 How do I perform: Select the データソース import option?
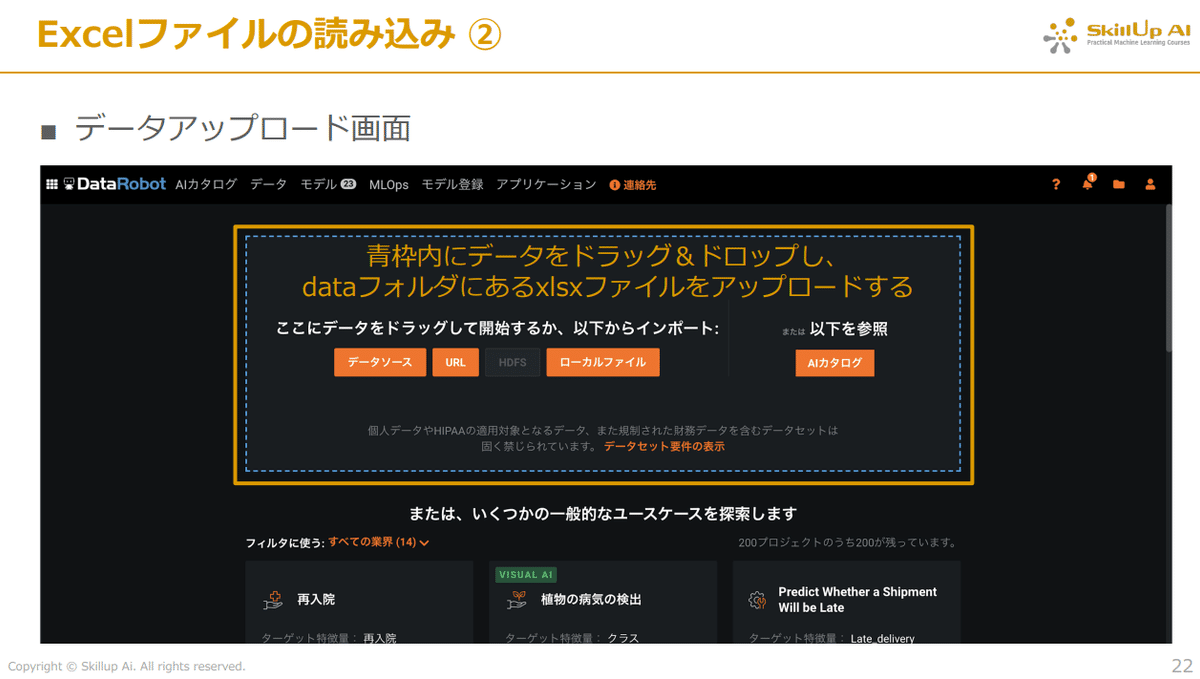[x=379, y=362]
